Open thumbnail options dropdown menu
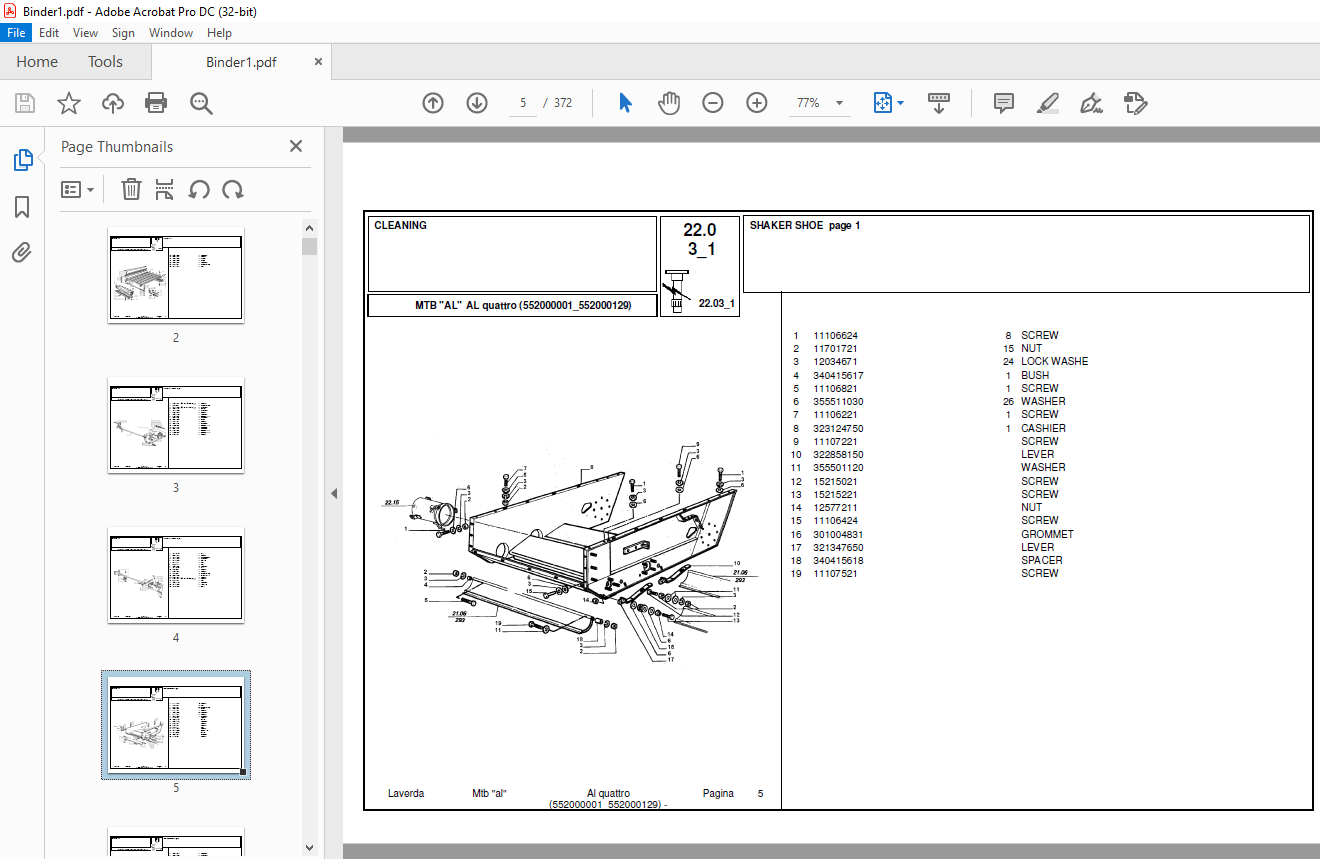Image resolution: width=1320 pixels, height=859 pixels. (x=78, y=189)
